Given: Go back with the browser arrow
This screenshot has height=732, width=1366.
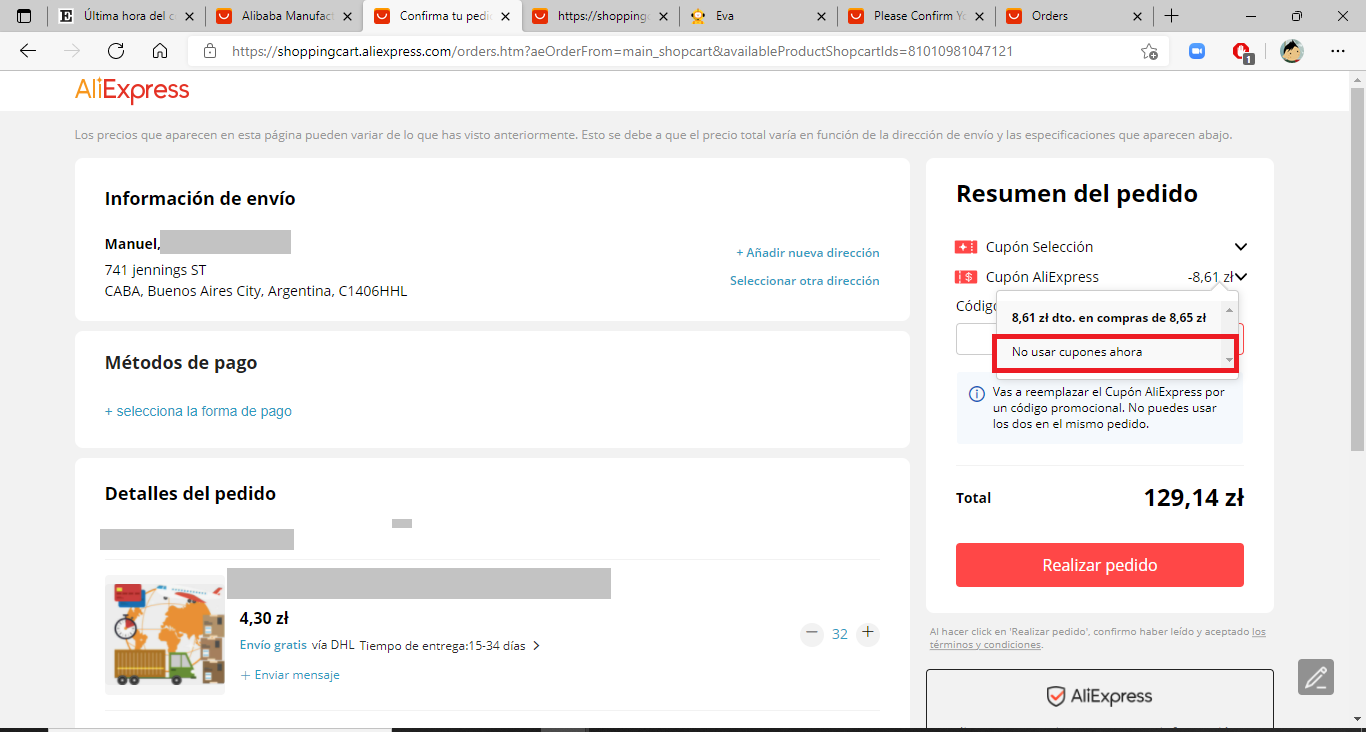Looking at the screenshot, I should (x=28, y=52).
